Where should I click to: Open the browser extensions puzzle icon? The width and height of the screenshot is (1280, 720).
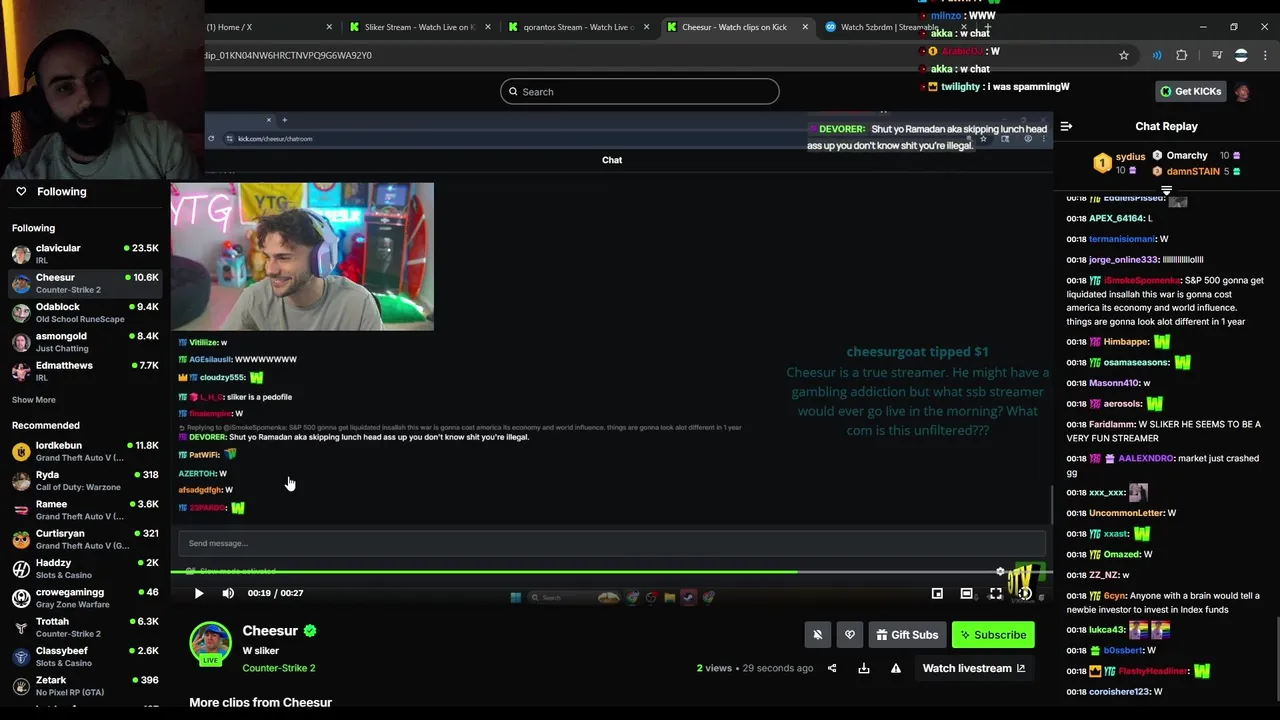click(x=1182, y=55)
